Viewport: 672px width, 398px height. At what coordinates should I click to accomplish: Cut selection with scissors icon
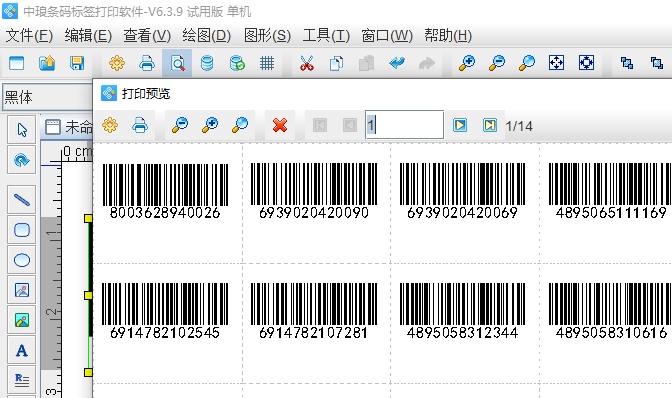click(x=306, y=63)
